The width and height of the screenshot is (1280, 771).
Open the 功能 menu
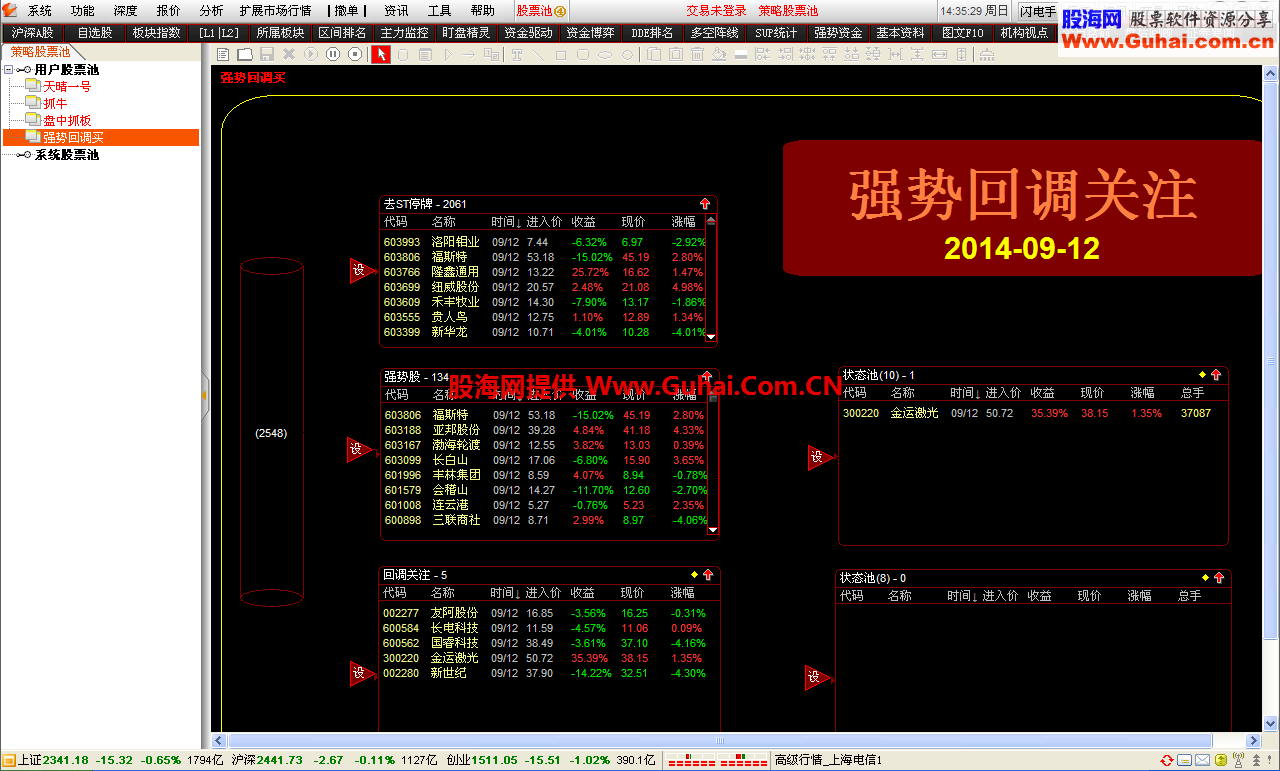[83, 11]
